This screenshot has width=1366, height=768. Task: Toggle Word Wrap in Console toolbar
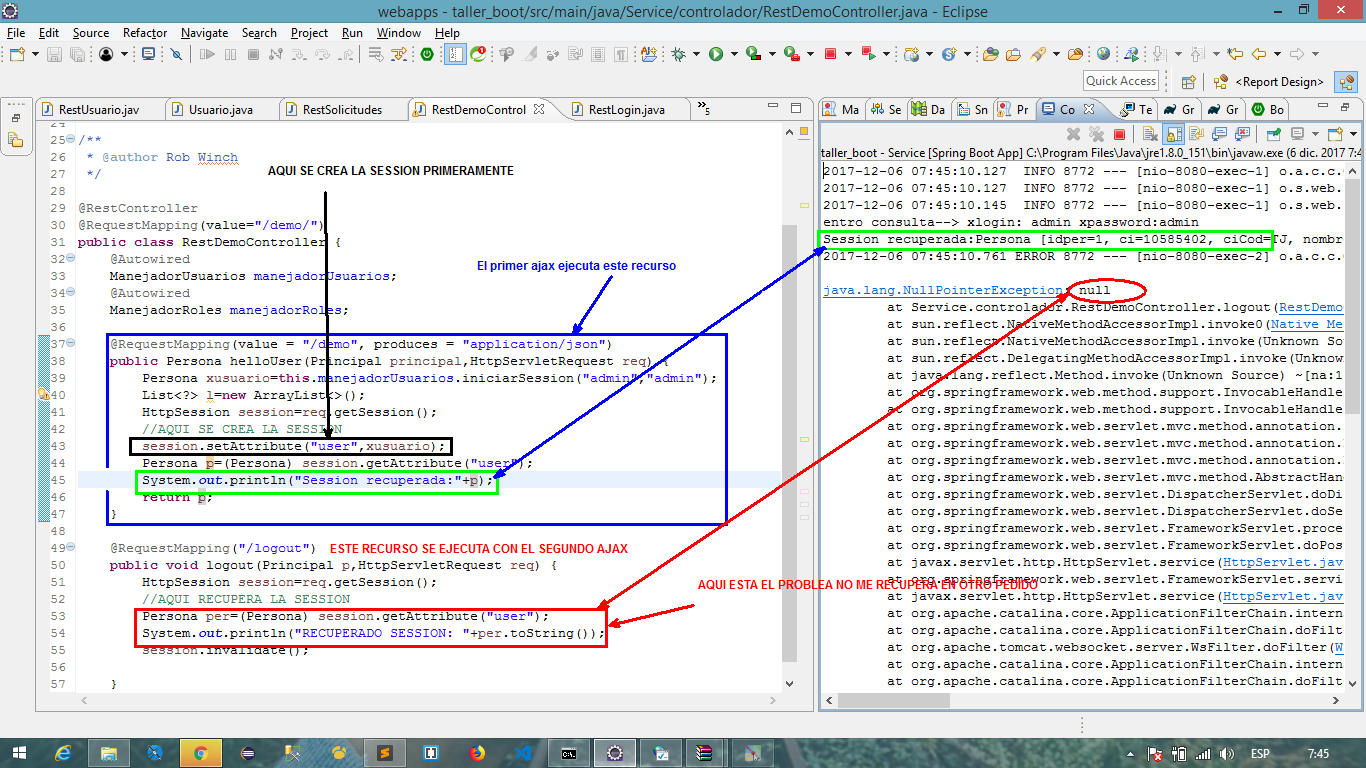tap(1196, 134)
